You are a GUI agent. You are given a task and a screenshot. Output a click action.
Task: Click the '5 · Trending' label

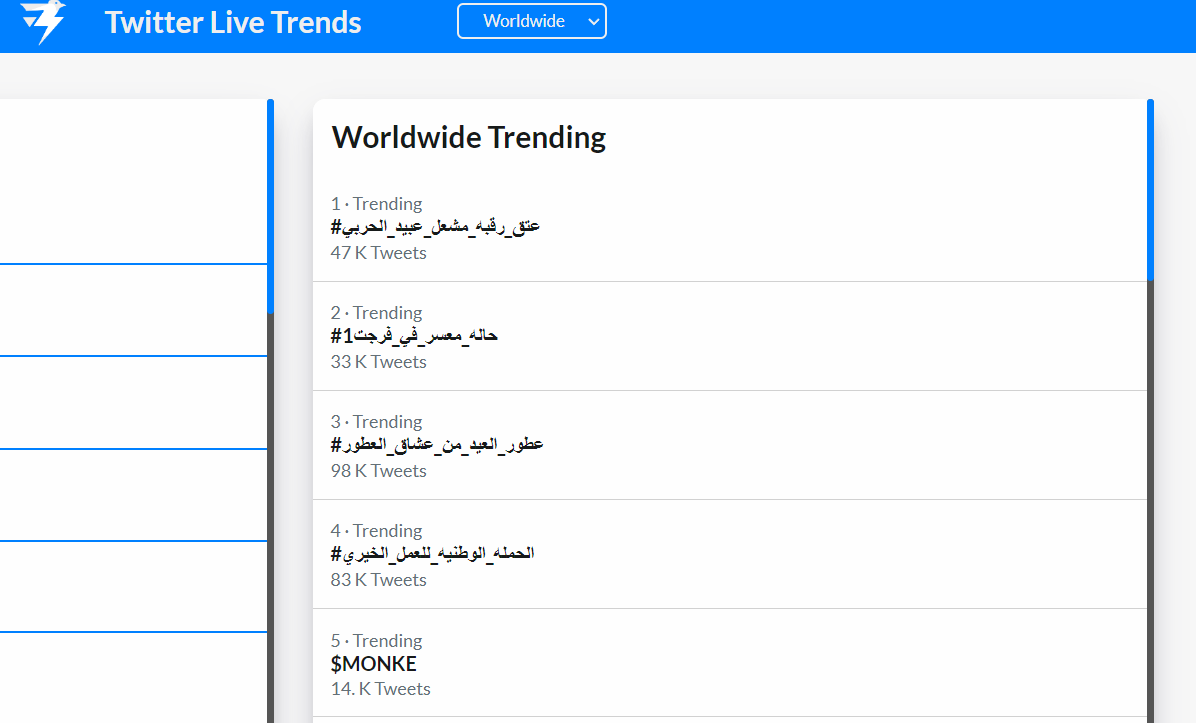pyautogui.click(x=376, y=641)
